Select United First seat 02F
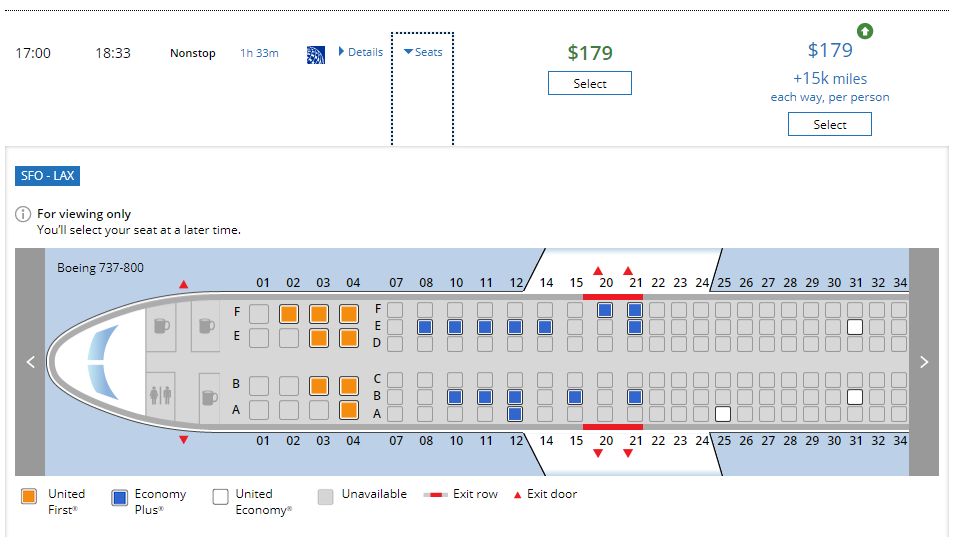The image size is (957, 537). [x=289, y=314]
